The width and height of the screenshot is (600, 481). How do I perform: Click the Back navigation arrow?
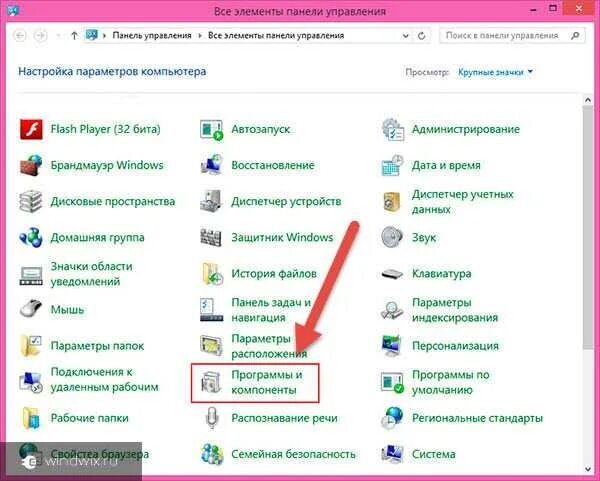(20, 36)
